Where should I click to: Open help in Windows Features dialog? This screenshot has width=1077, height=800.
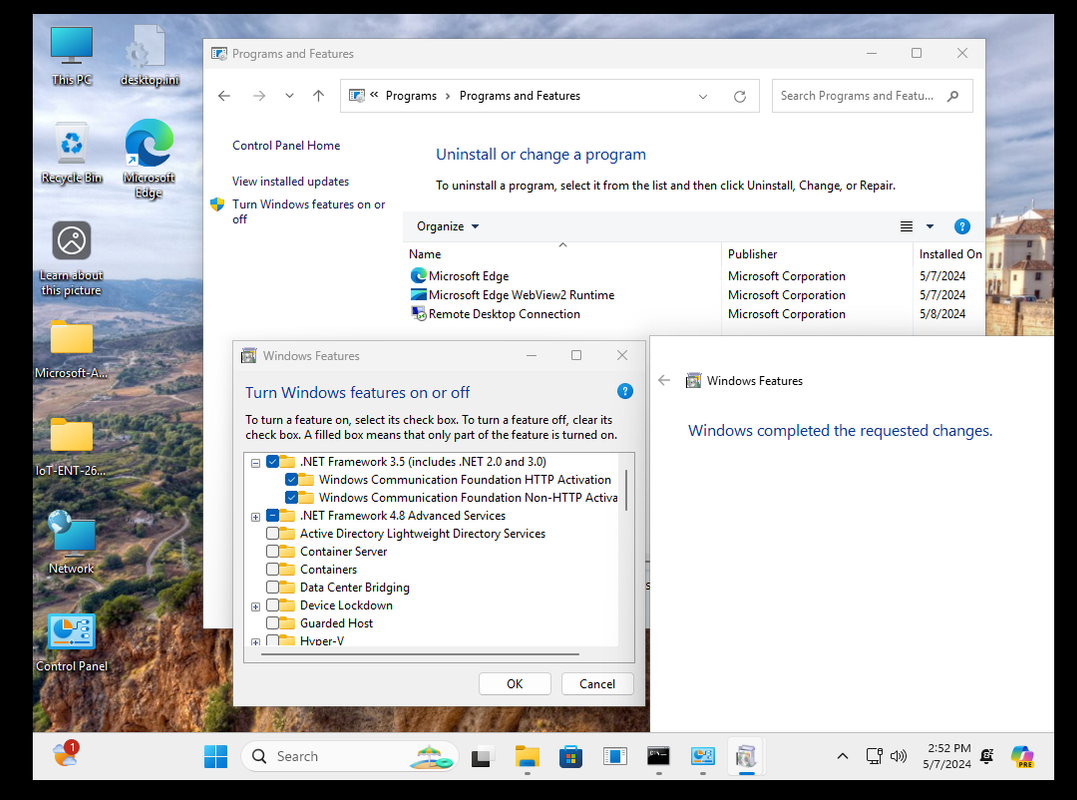(x=625, y=391)
